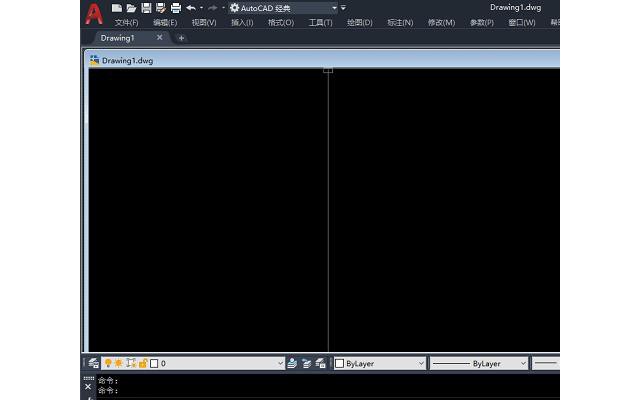Open the 窗口(W) menu
640x400 pixels.
pyautogui.click(x=522, y=22)
